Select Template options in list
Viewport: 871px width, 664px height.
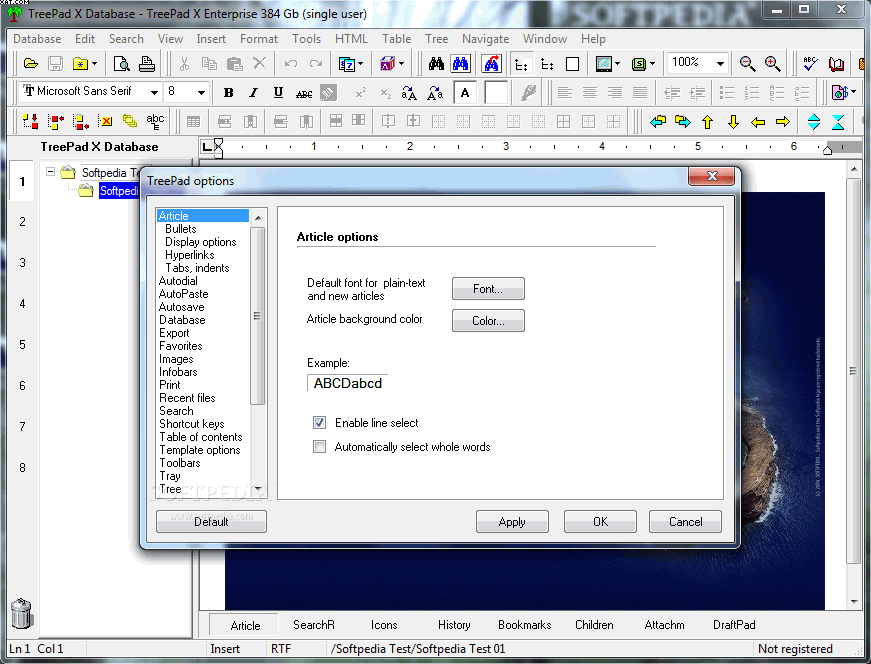[x=200, y=450]
